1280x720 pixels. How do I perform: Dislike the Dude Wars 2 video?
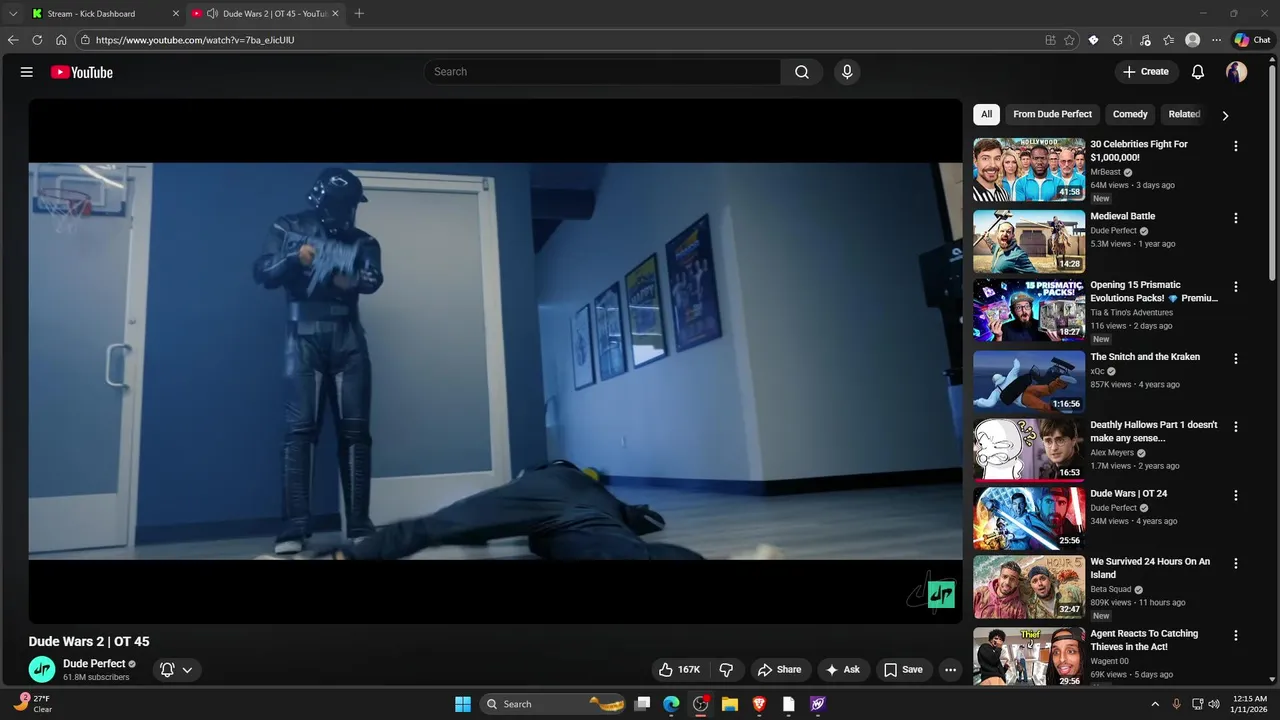[x=727, y=670]
